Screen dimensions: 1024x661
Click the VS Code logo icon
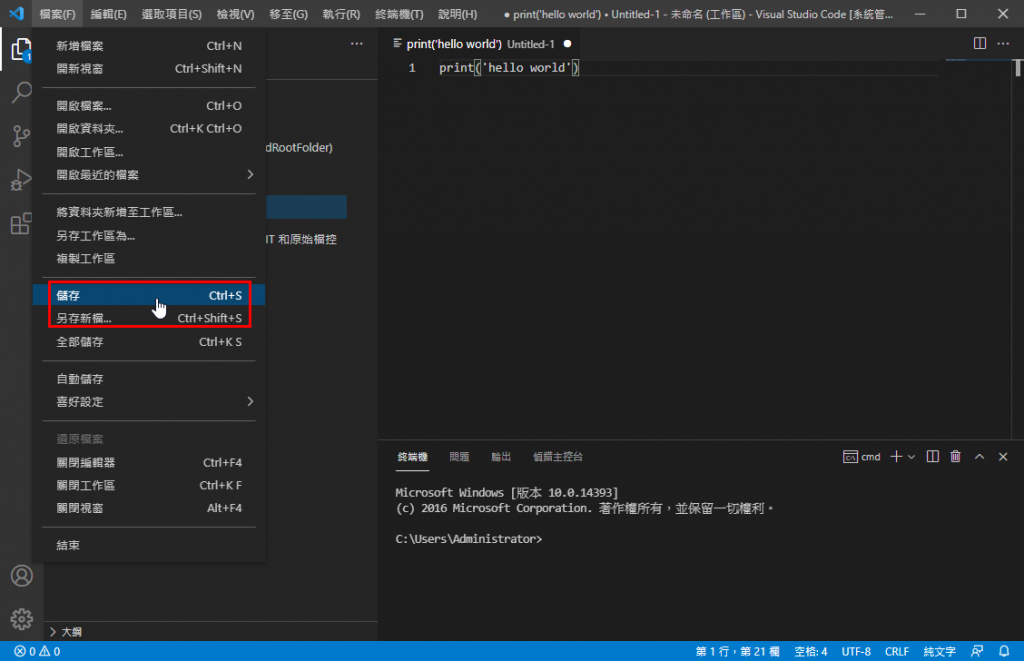[16, 14]
